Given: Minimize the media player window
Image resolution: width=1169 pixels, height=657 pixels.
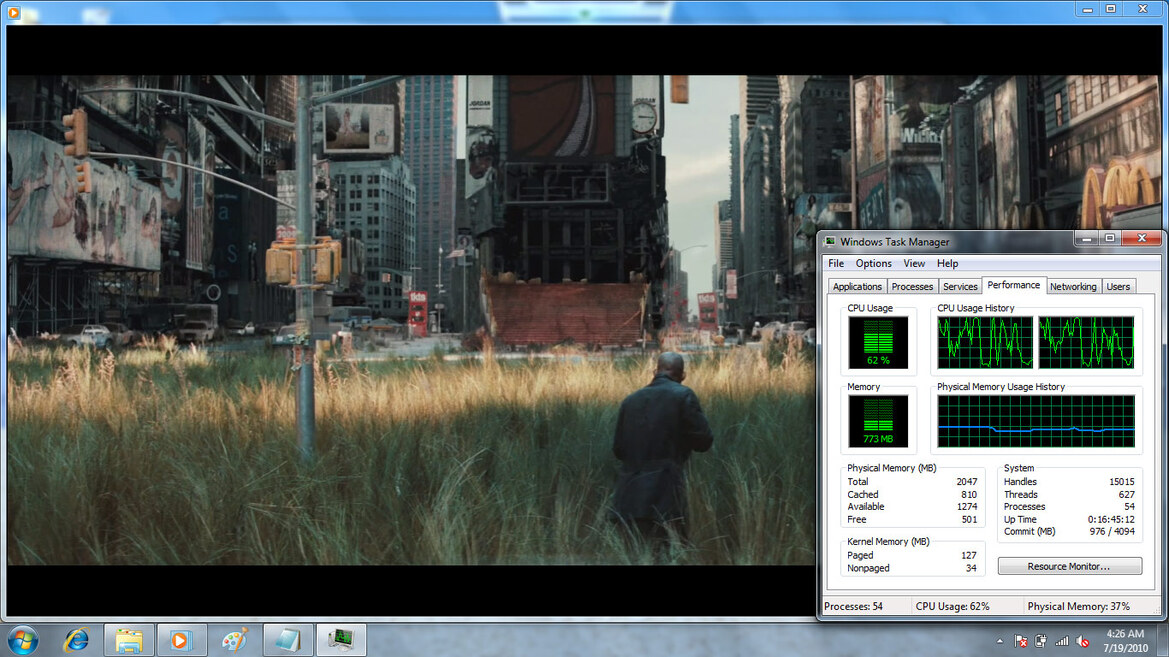Looking at the screenshot, I should point(1088,9).
